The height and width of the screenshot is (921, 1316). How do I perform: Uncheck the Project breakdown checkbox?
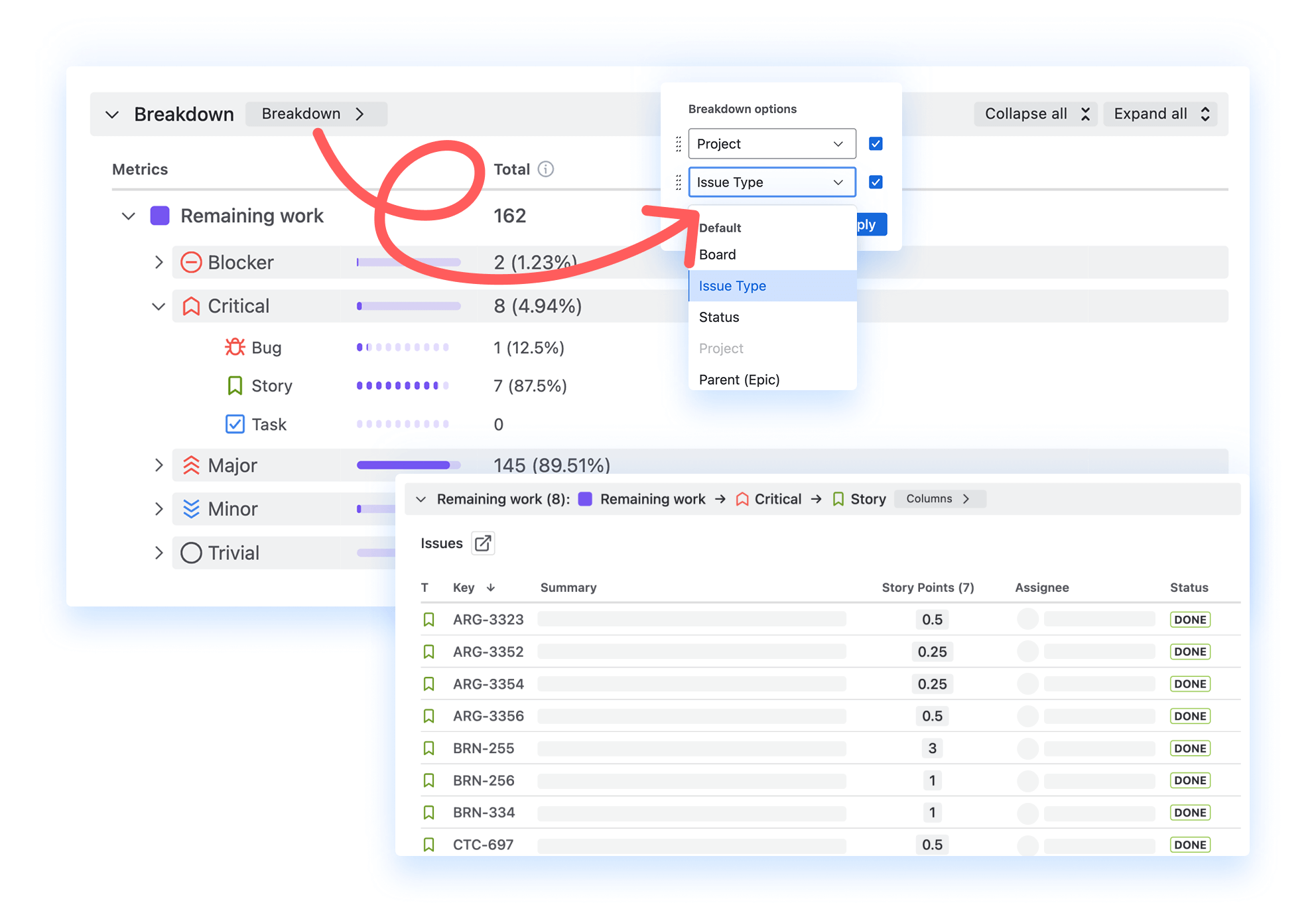876,144
